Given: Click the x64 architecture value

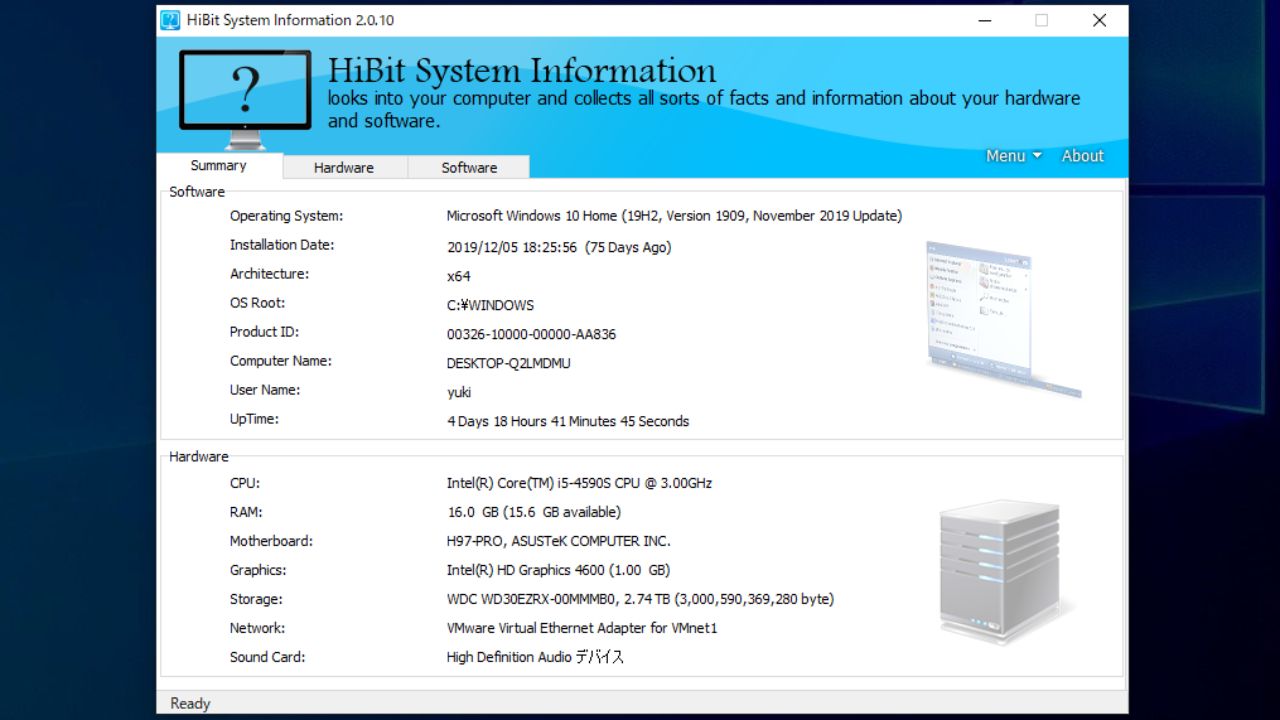Looking at the screenshot, I should [x=458, y=276].
